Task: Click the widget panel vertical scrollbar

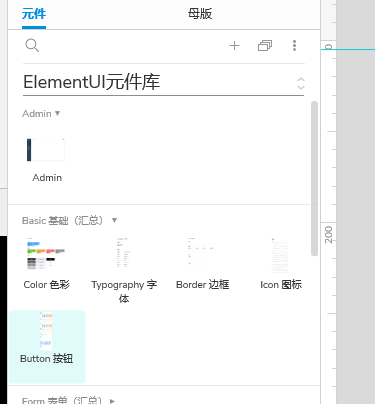Action: click(314, 179)
